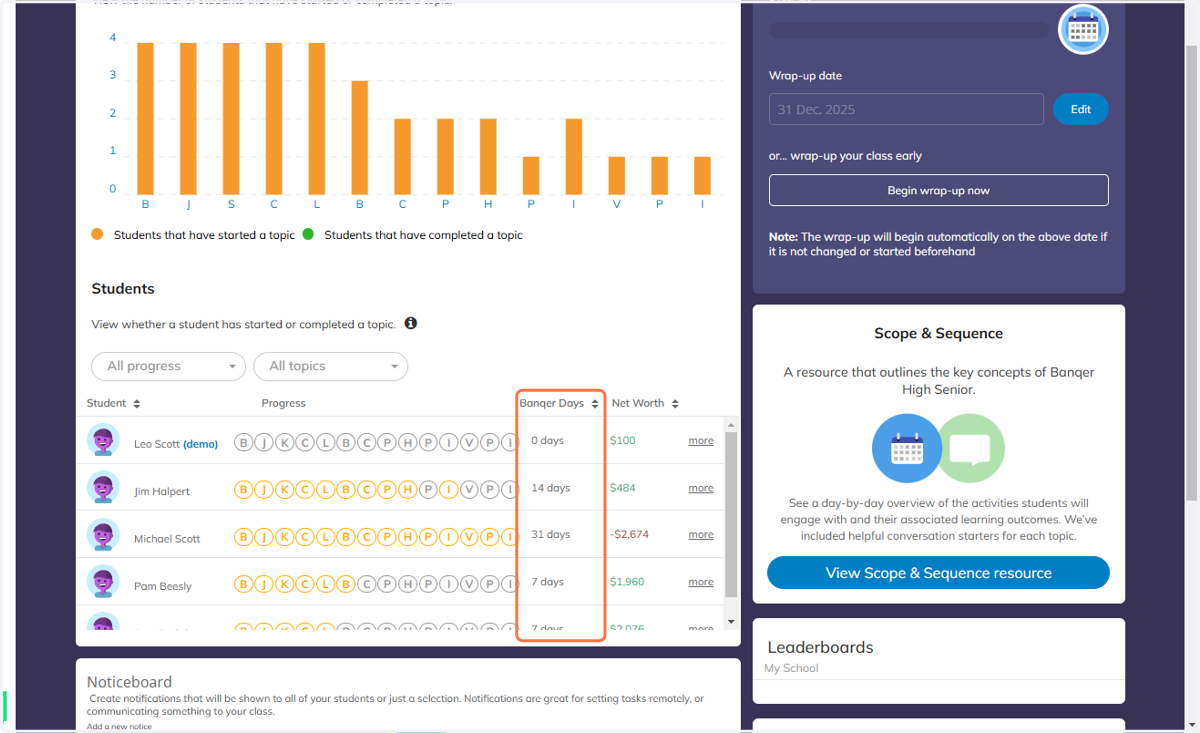Screen dimensions: 1200x733
Task: Click Jim Halpert's name
Action: coord(162,491)
